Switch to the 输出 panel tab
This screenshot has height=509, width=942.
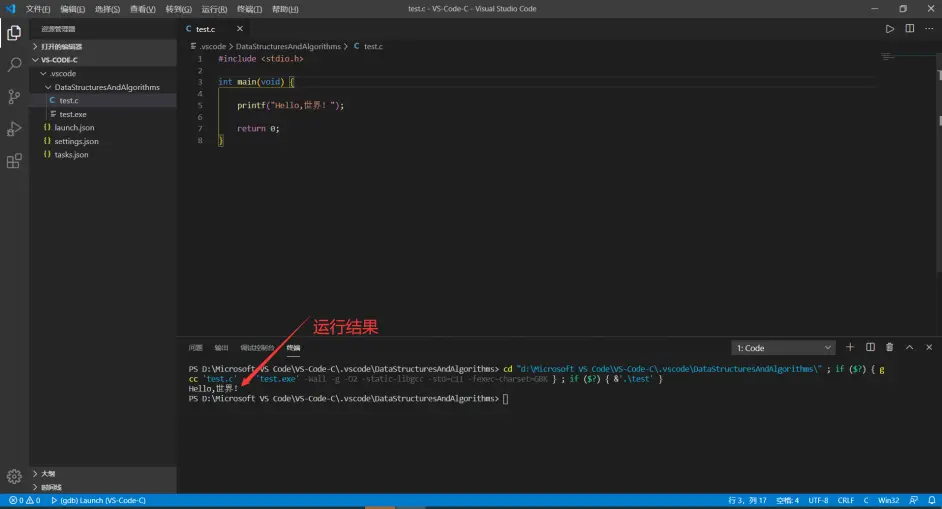tap(221, 348)
